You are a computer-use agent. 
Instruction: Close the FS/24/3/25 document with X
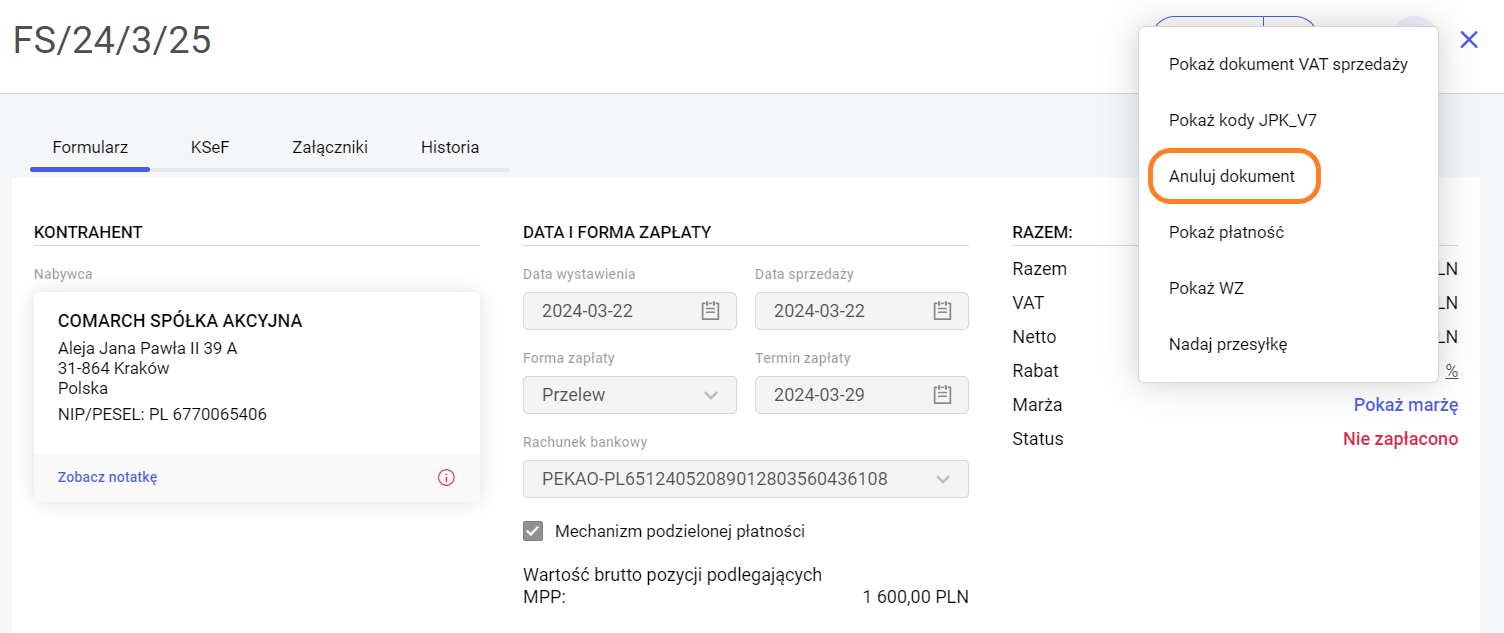(x=1469, y=40)
